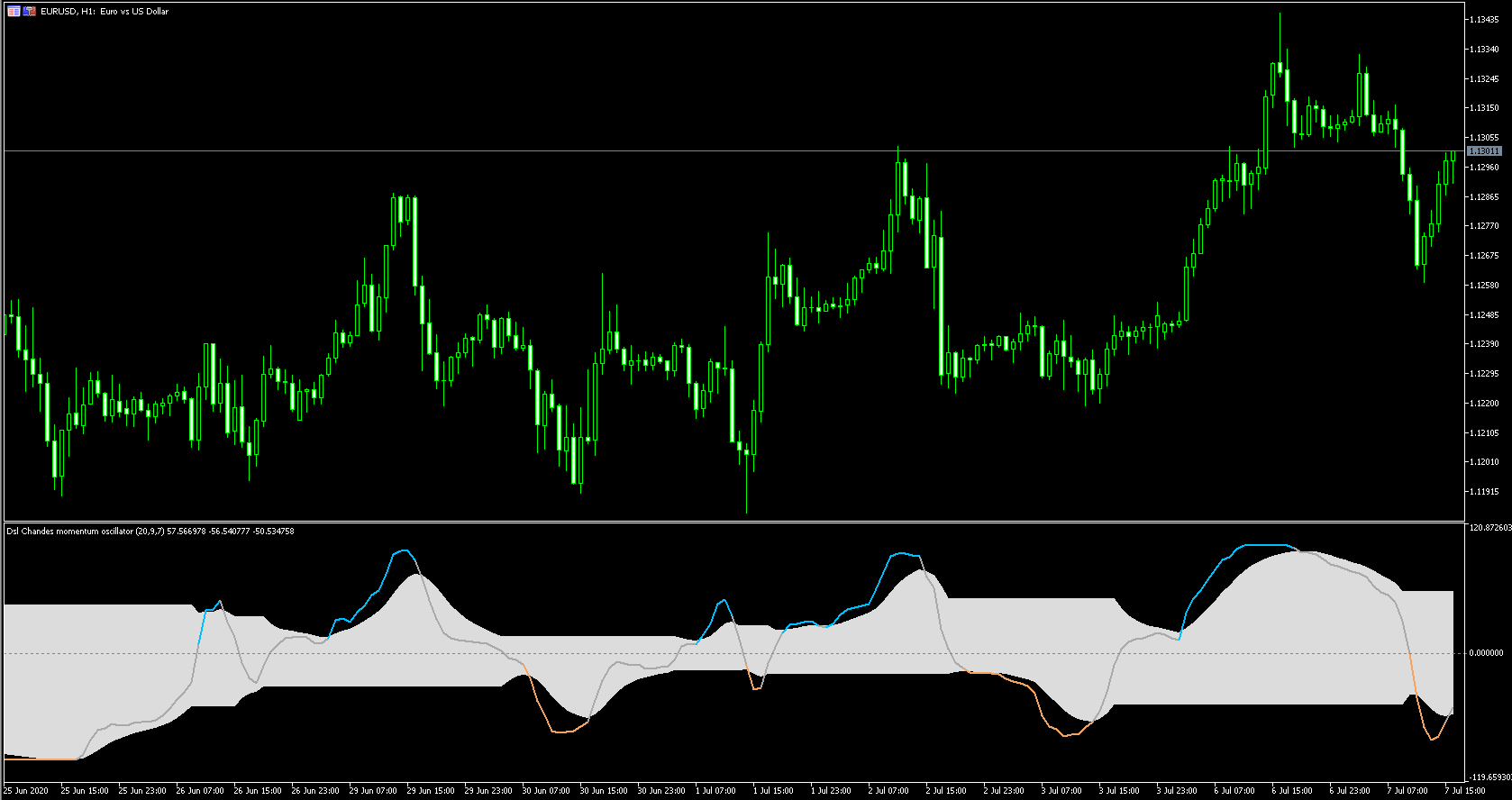
Task: Click the 1.12675 price scale value
Action: coord(1485,256)
